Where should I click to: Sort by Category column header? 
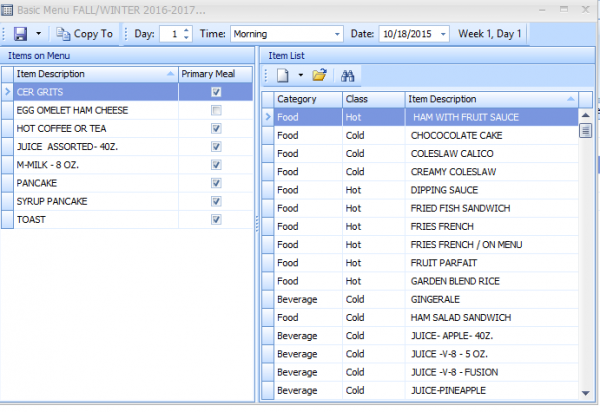tap(306, 99)
